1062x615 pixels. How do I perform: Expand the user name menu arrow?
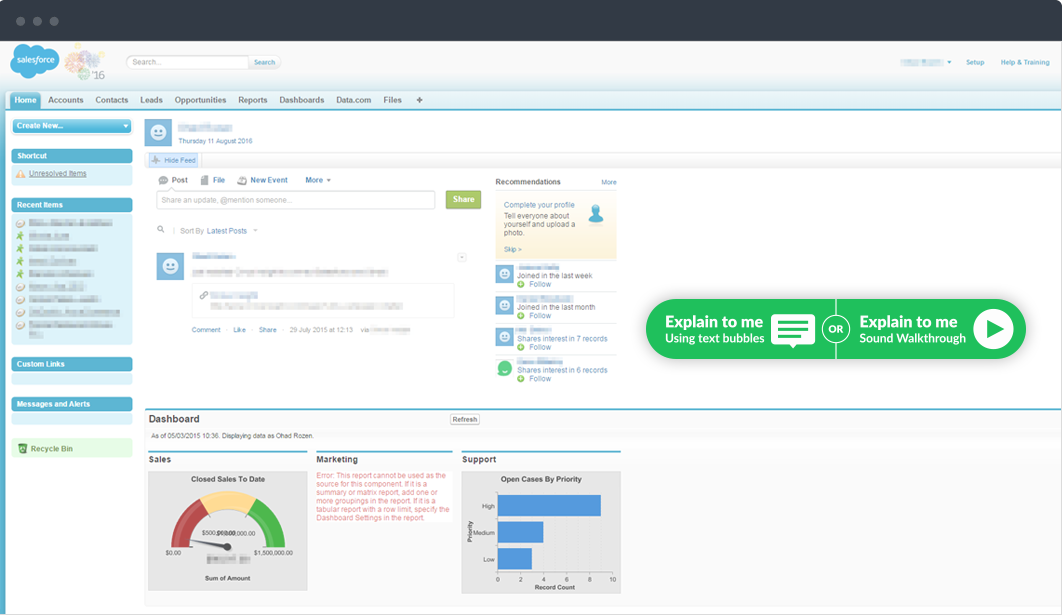[x=949, y=62]
